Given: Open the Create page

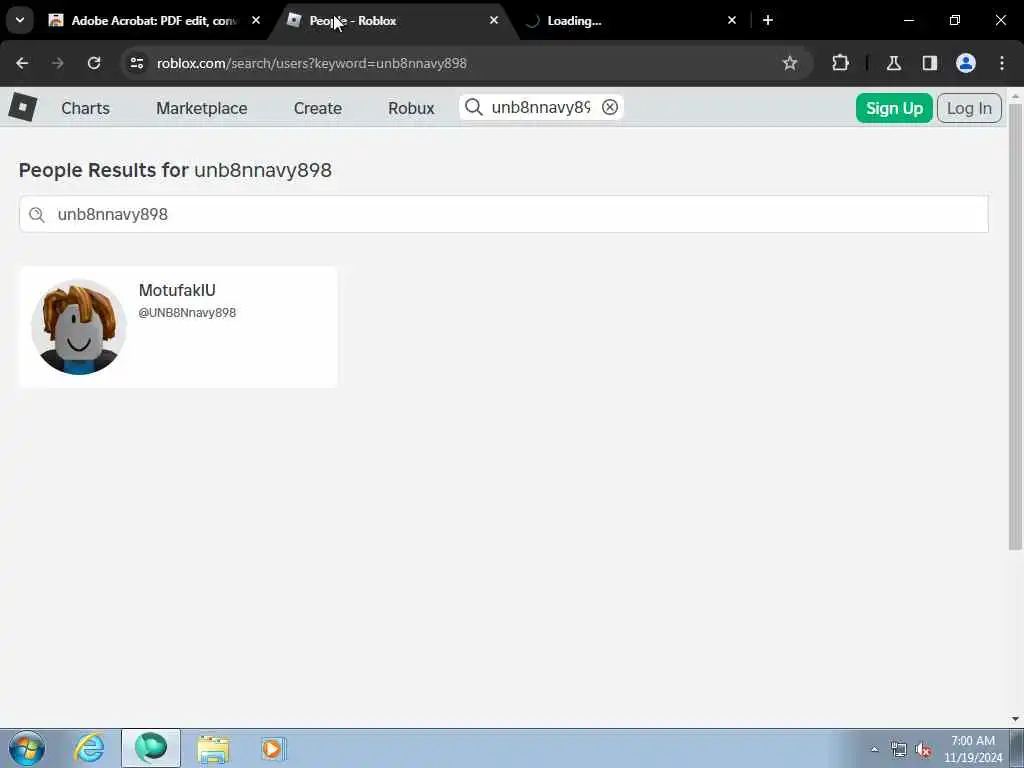Looking at the screenshot, I should [317, 108].
